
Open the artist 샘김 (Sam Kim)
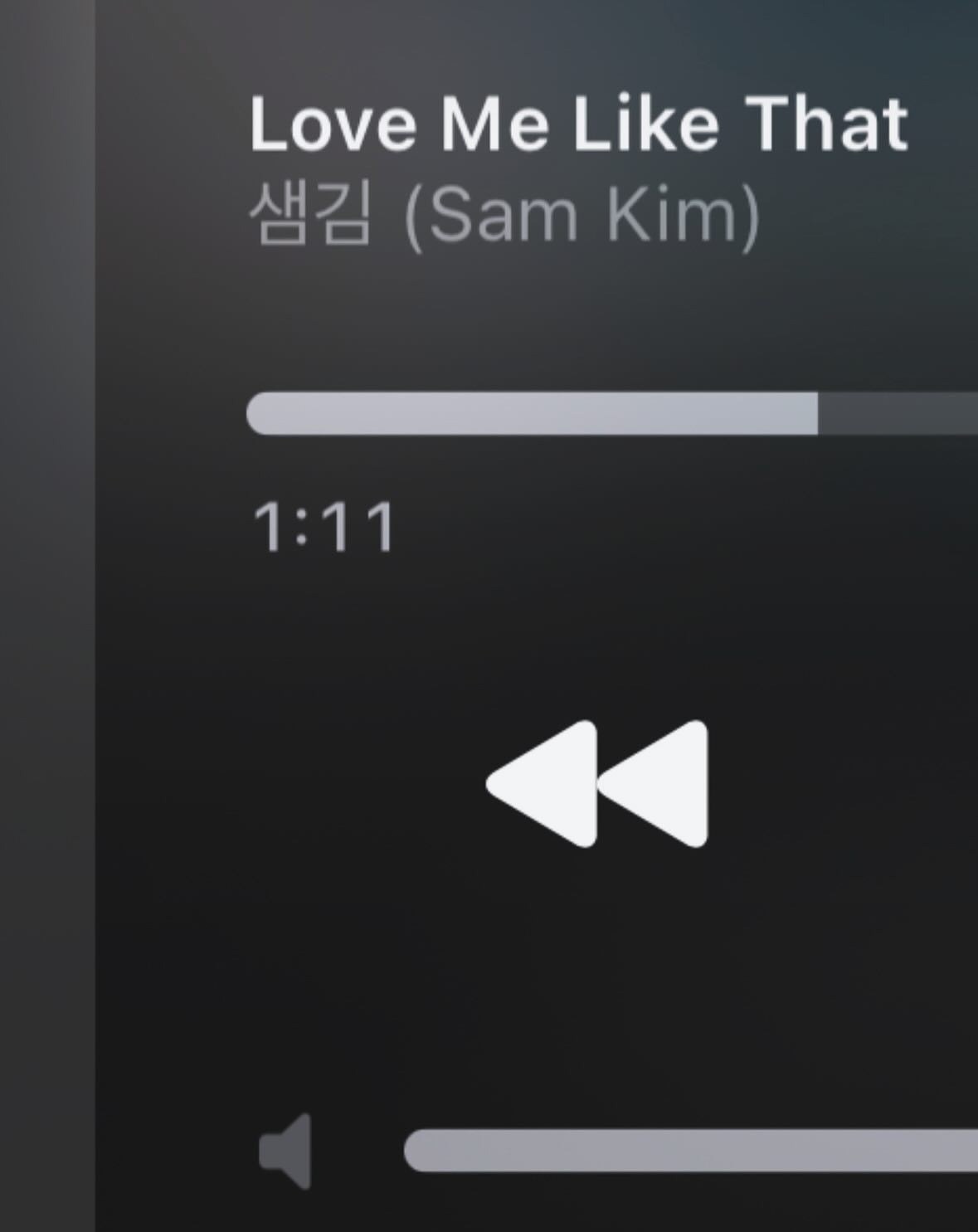click(x=504, y=214)
